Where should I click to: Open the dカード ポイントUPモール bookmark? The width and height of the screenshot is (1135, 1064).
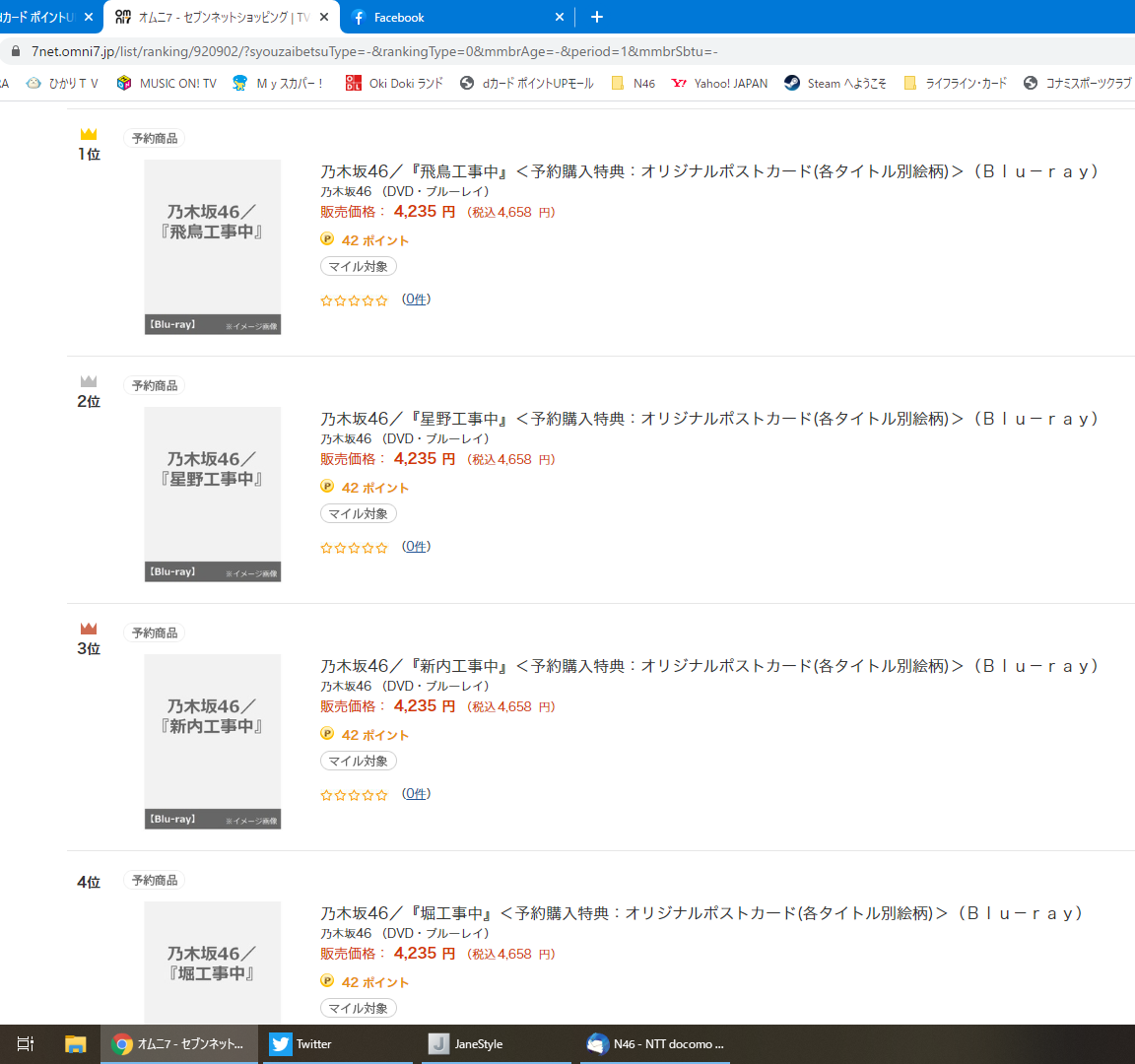point(526,83)
